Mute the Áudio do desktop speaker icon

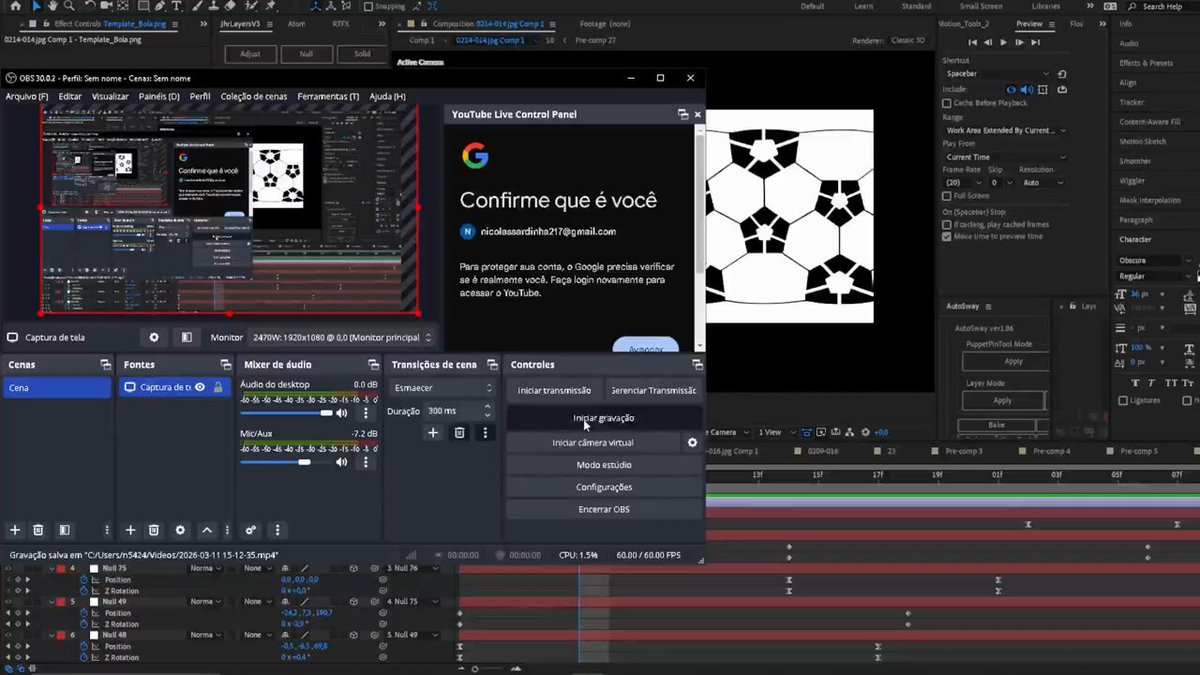coord(342,413)
